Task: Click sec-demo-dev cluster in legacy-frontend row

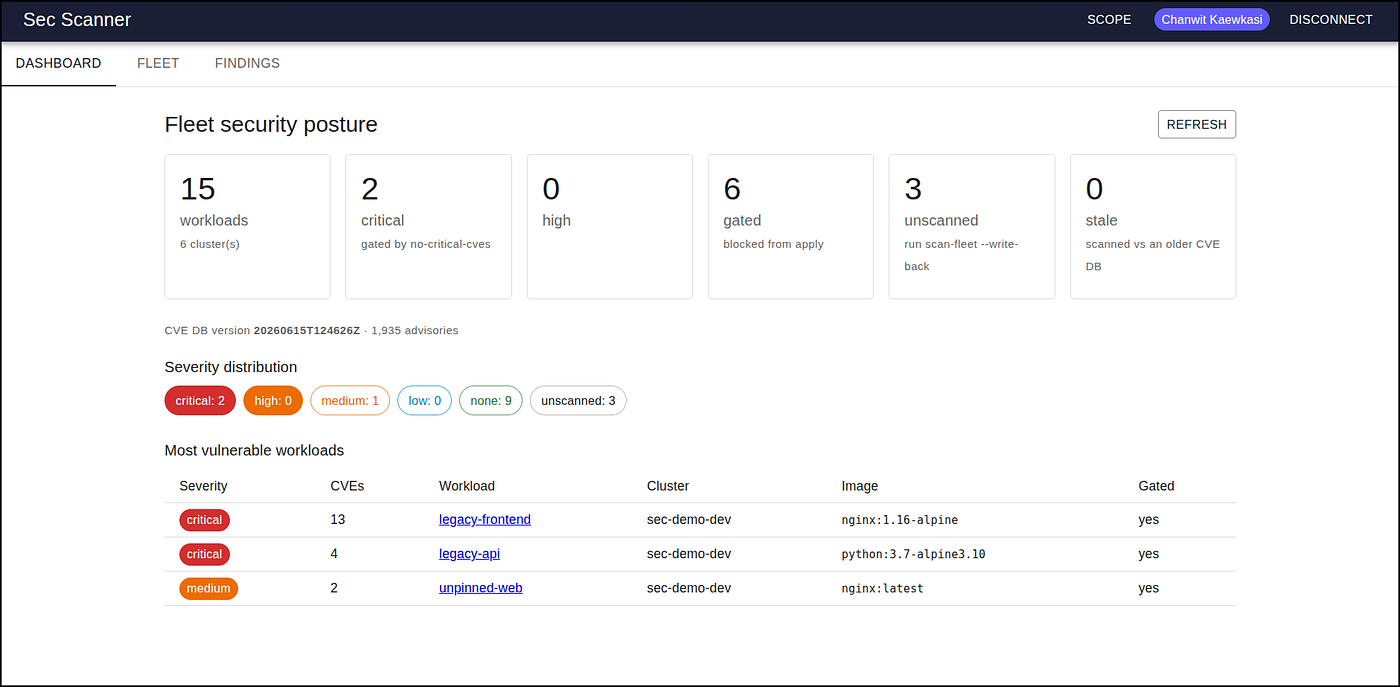Action: (689, 520)
